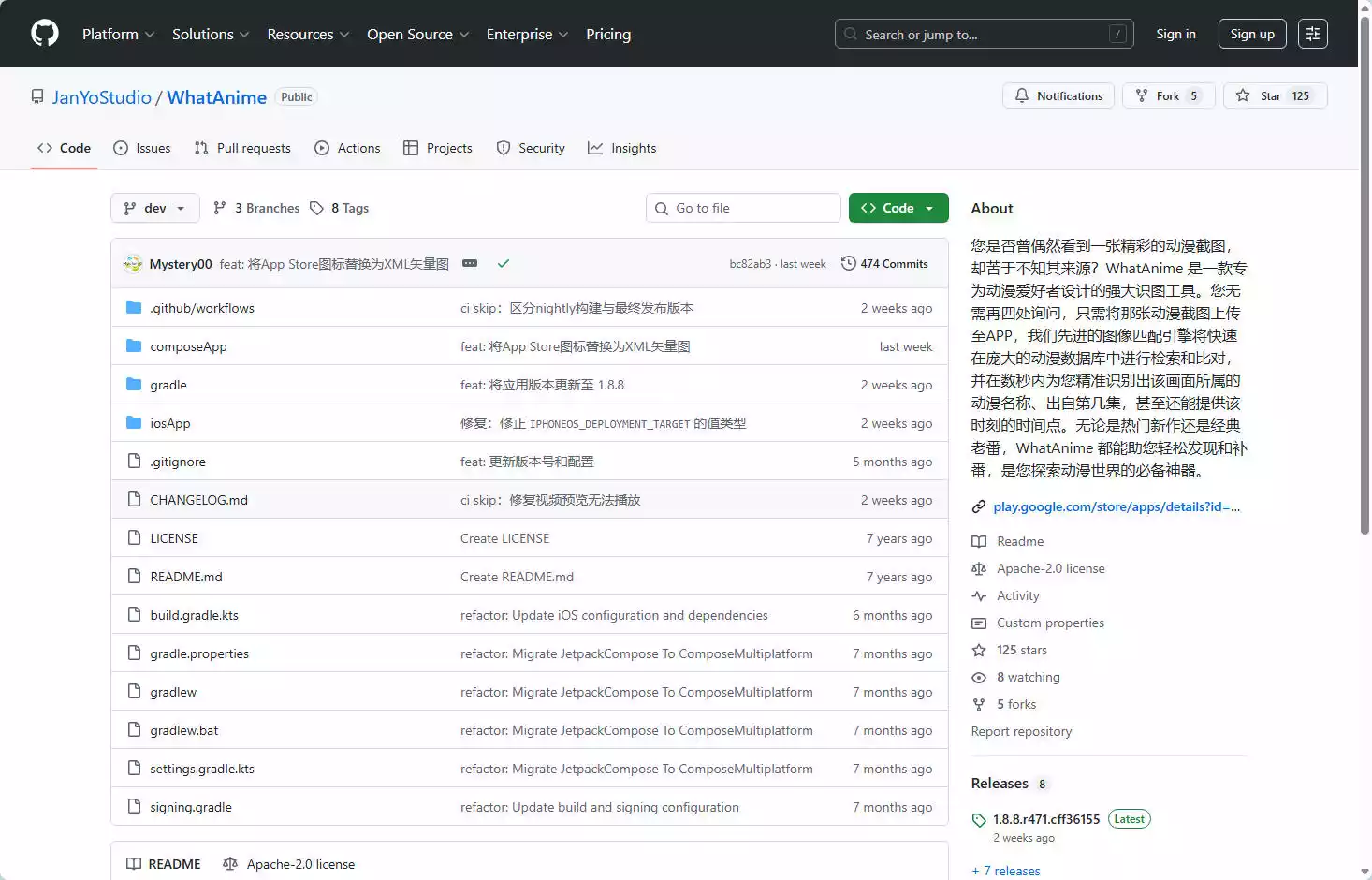Screen dimensions: 1372x880
Task: Open the CHANGELOG.md file
Action: (x=199, y=500)
